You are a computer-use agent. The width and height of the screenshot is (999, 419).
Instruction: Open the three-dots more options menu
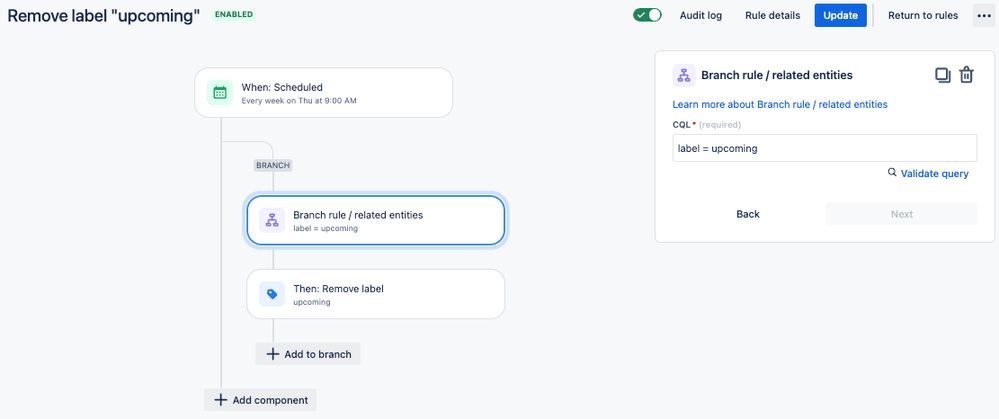tap(982, 15)
